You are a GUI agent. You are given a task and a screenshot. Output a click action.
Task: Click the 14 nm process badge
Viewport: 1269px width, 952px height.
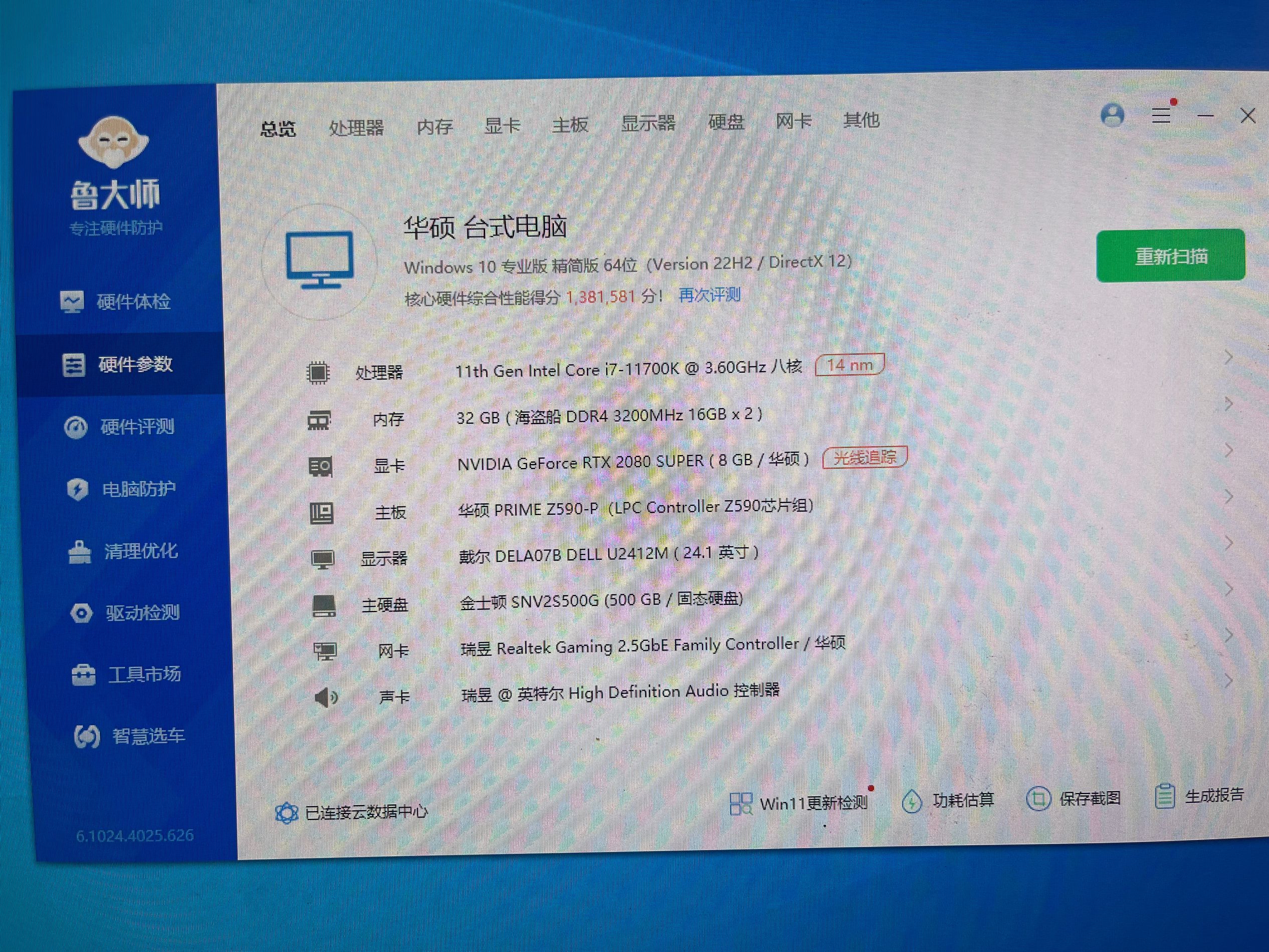click(850, 365)
